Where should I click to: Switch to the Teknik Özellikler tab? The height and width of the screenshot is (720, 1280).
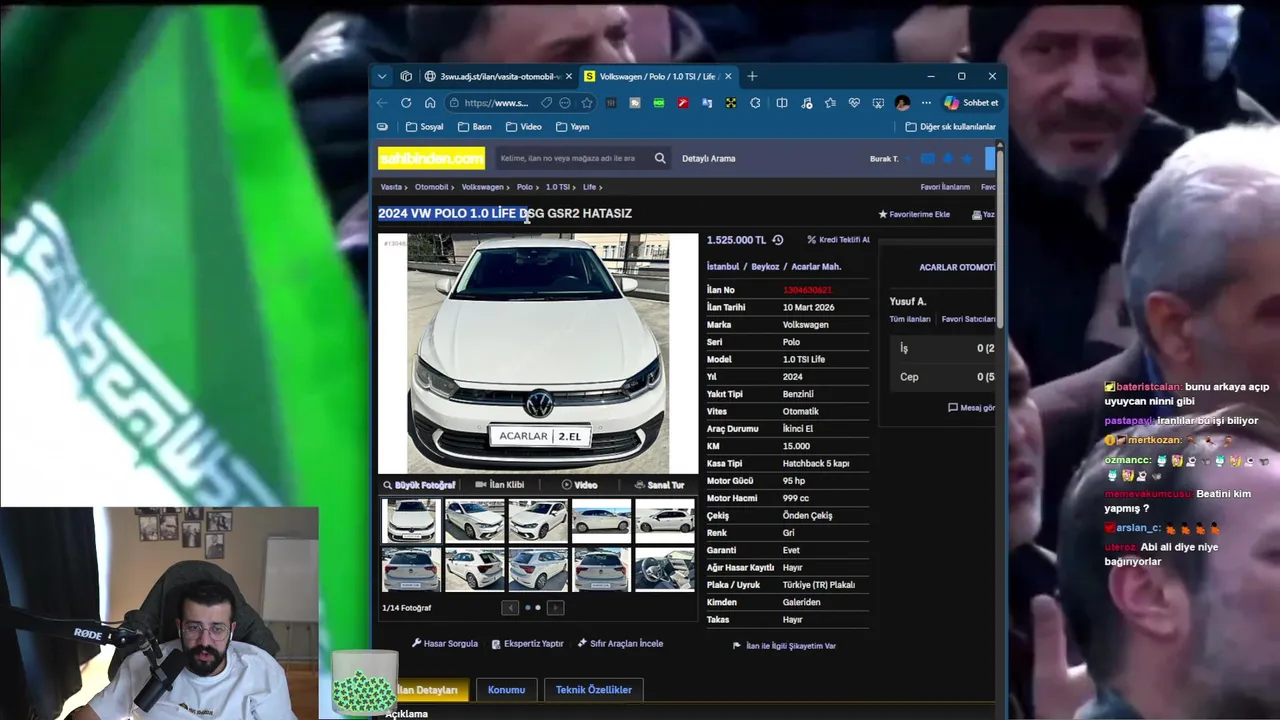(x=593, y=690)
